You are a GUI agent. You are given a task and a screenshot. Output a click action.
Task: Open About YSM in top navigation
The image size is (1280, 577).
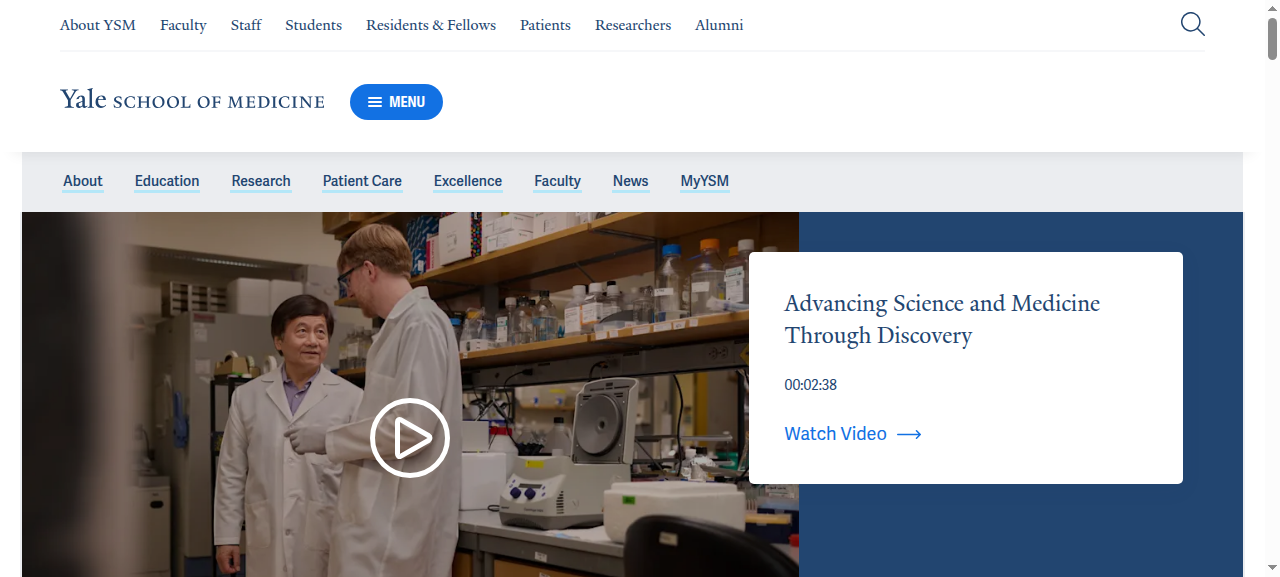[x=98, y=25]
